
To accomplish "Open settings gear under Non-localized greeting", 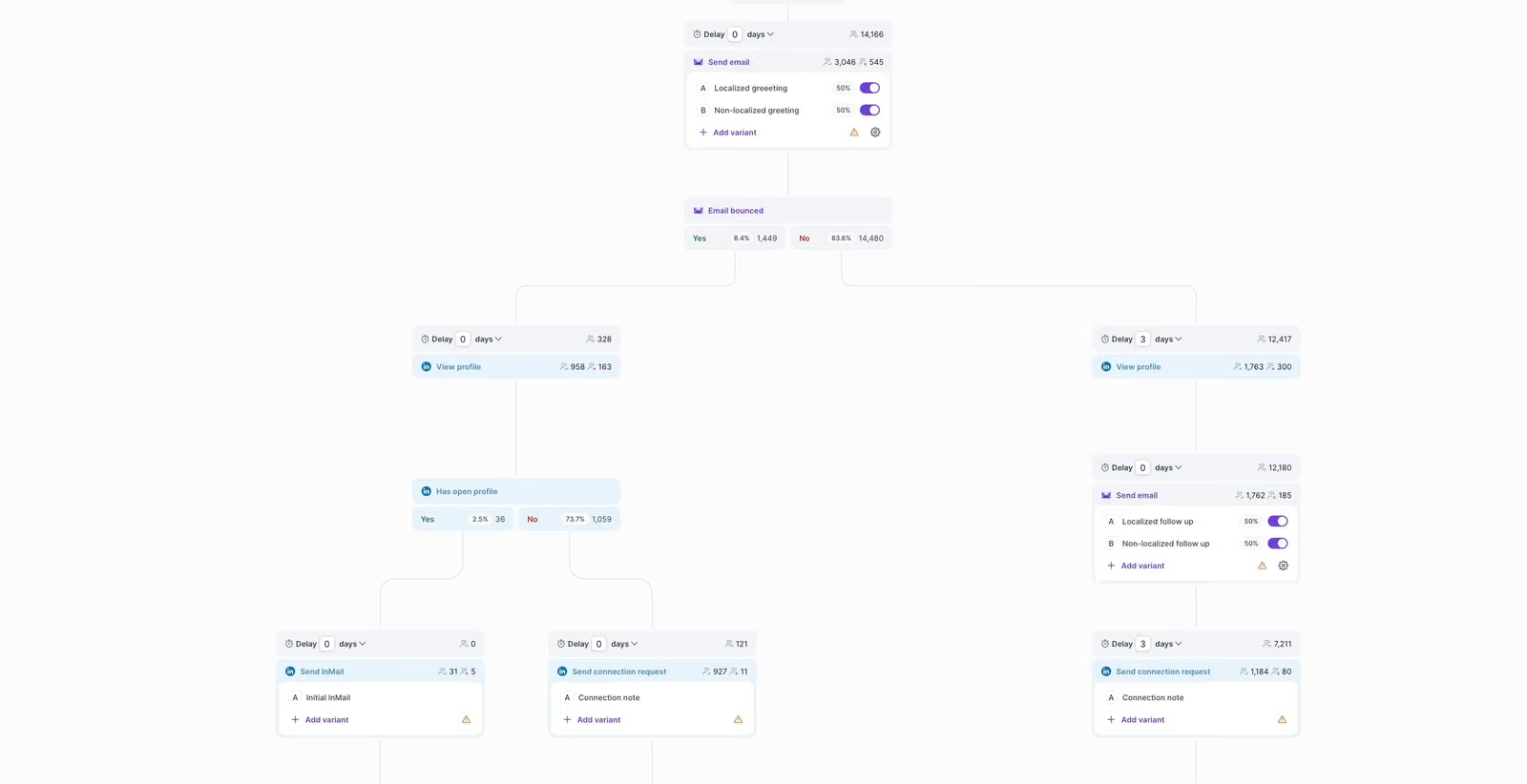I will (x=875, y=133).
